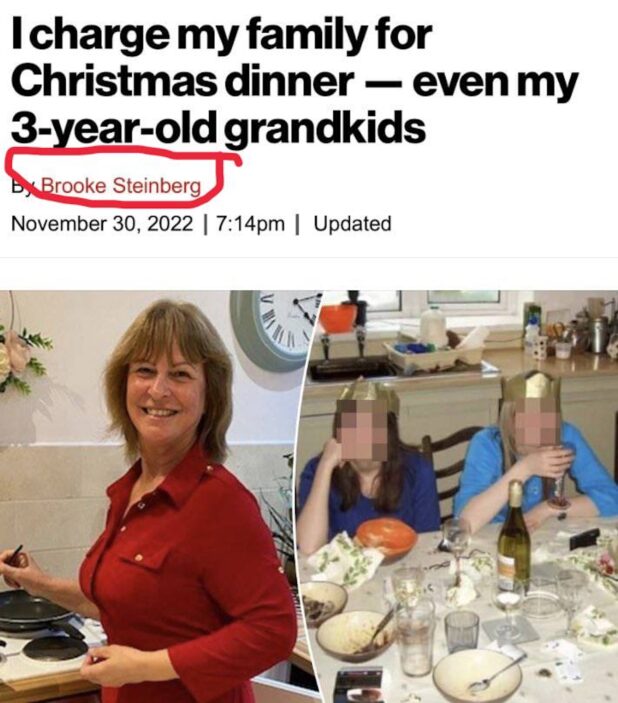The image size is (618, 703).
Task: Click the wine bottle on the table
Action: click(514, 536)
